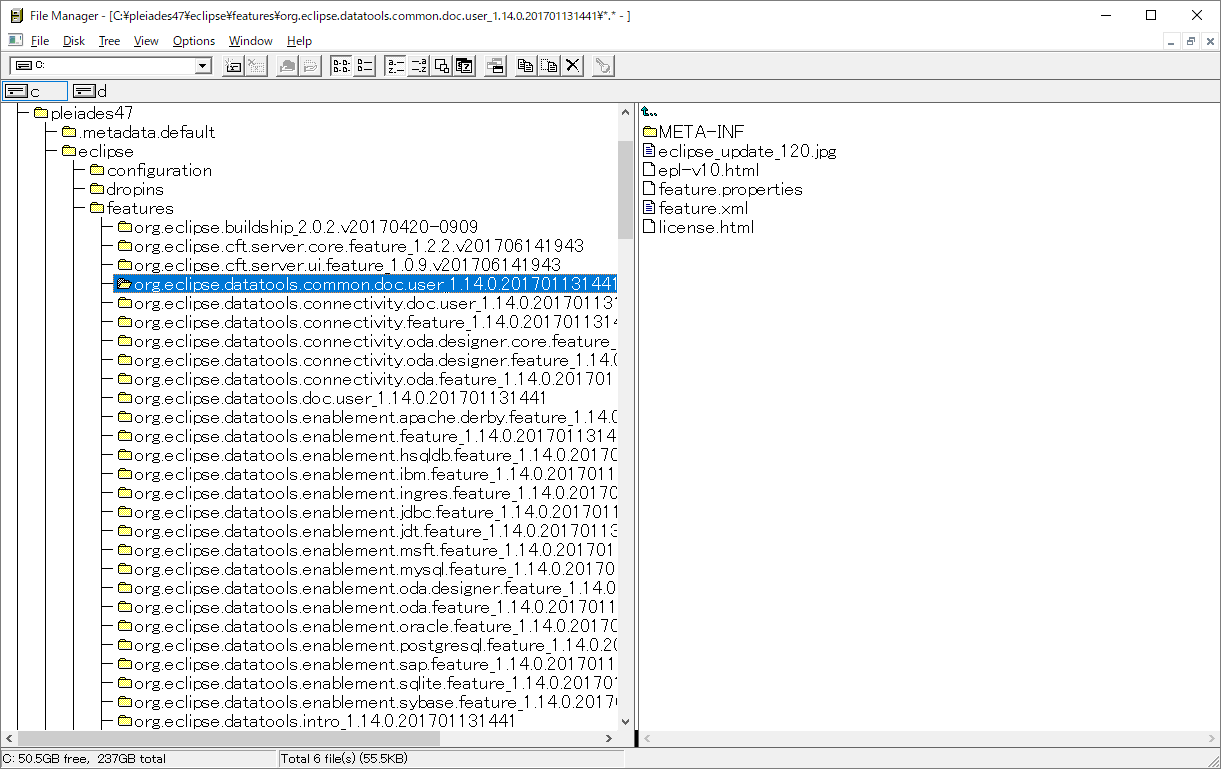
Task: Click the Delete (X) toolbar icon
Action: pos(573,65)
